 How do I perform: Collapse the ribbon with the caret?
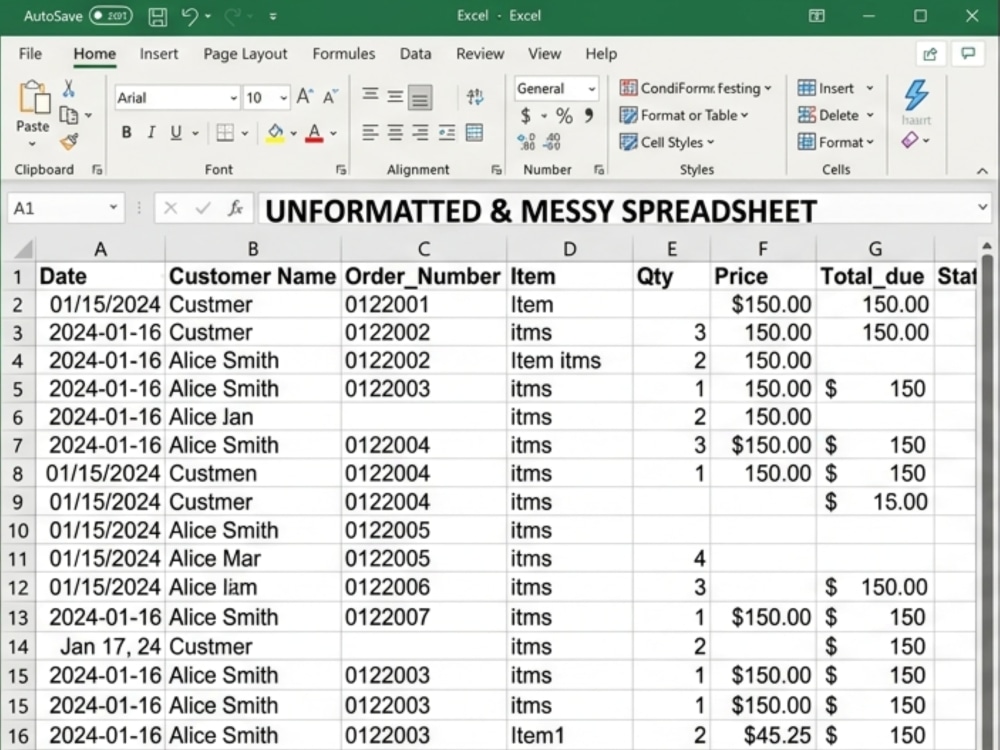982,170
